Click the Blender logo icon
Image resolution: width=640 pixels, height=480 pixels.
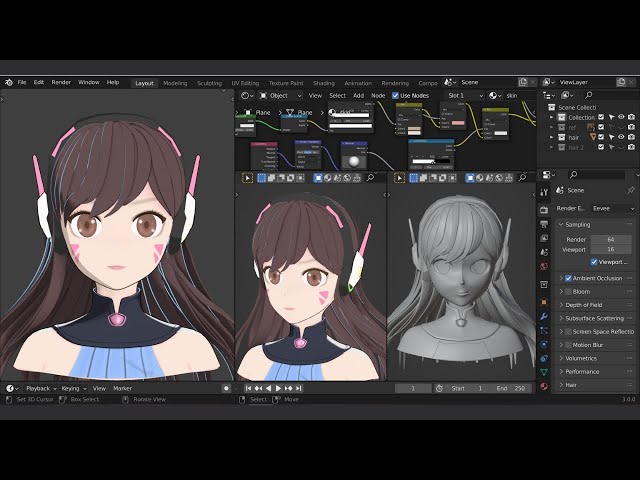tap(9, 82)
